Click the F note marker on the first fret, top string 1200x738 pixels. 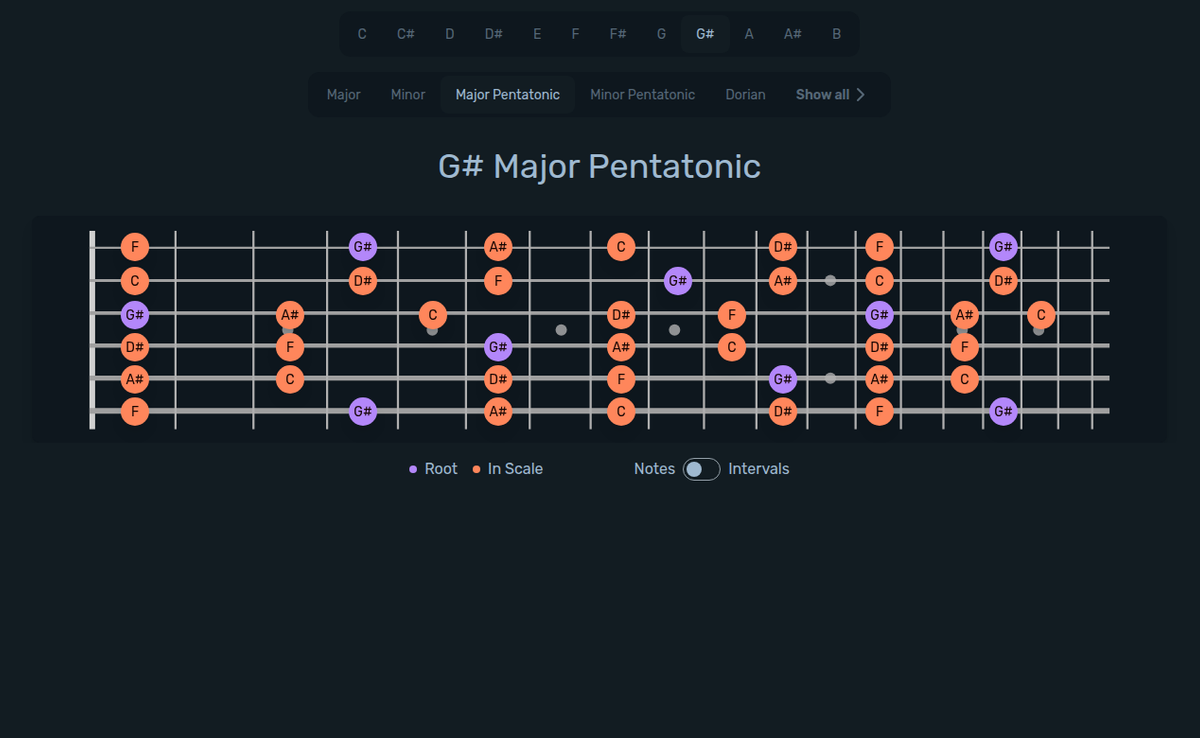(135, 247)
